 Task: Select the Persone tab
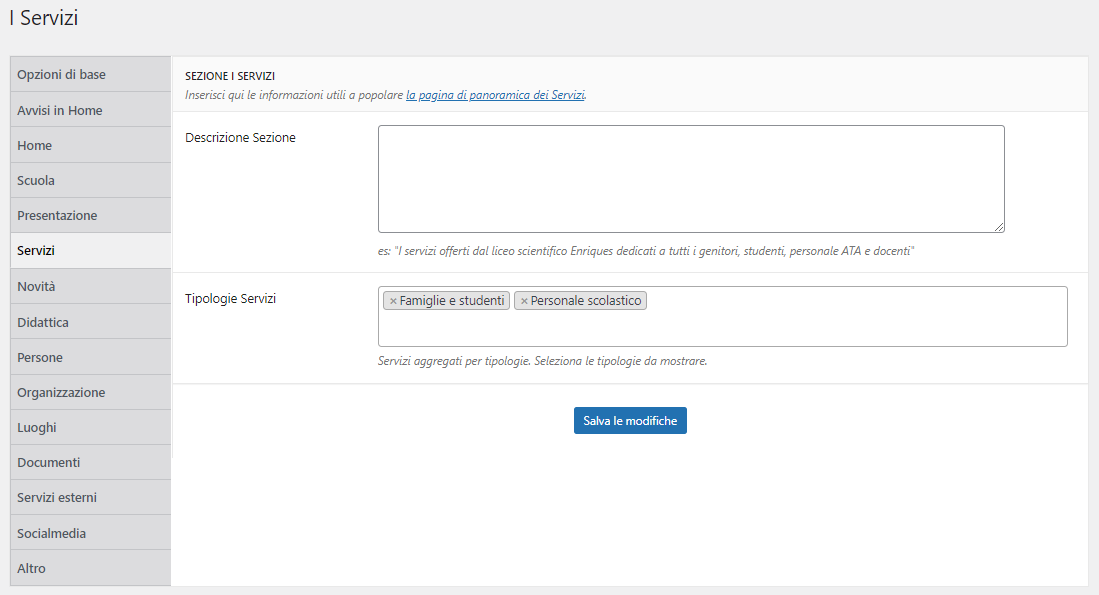[x=90, y=357]
